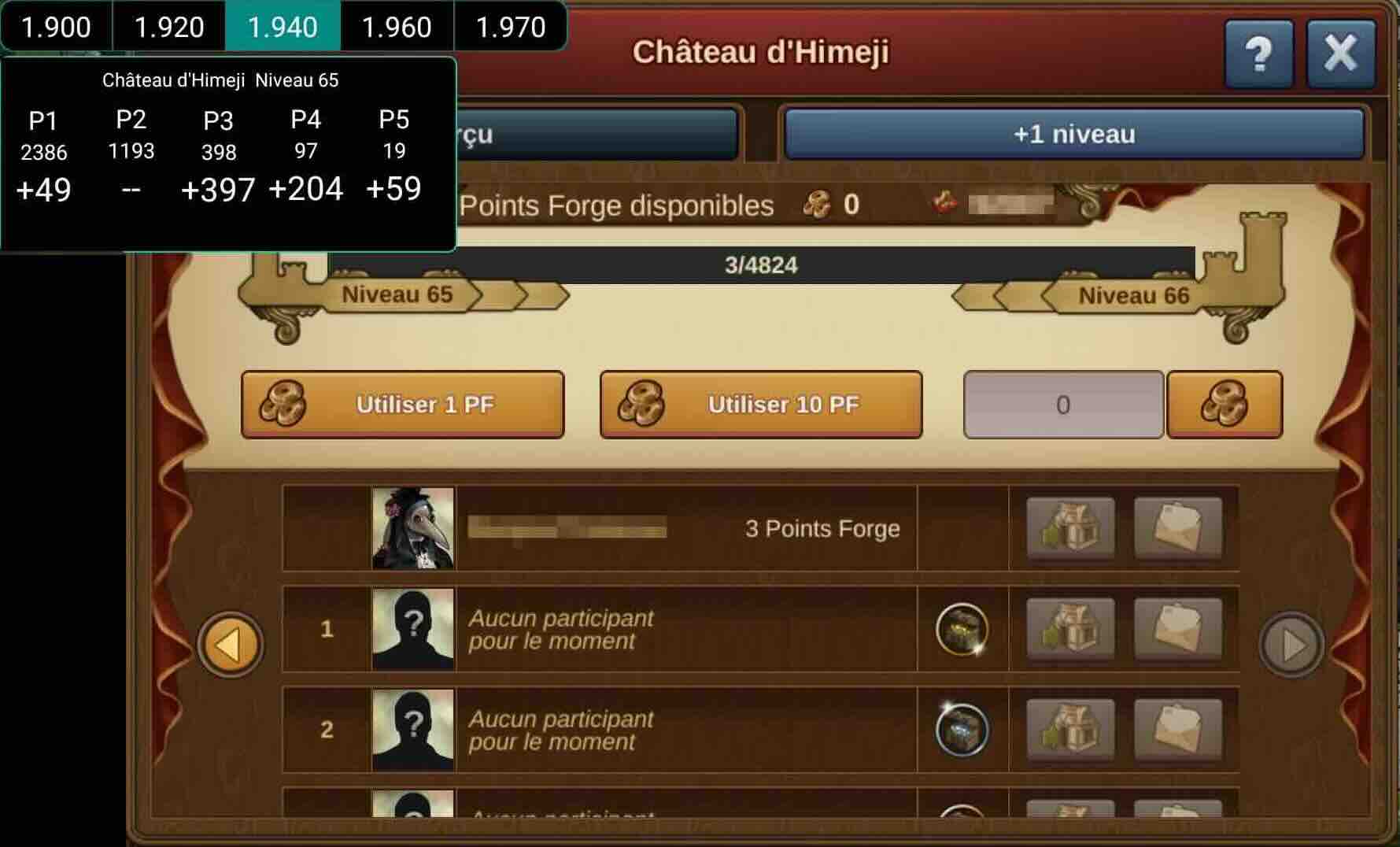This screenshot has height=847, width=1400.
Task: Click Utiliser 10 PF button
Action: [761, 405]
